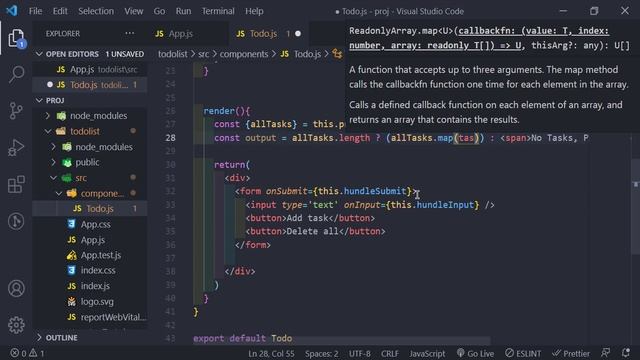
Task: Click Spaces: 2 indentation setting
Action: [322, 353]
